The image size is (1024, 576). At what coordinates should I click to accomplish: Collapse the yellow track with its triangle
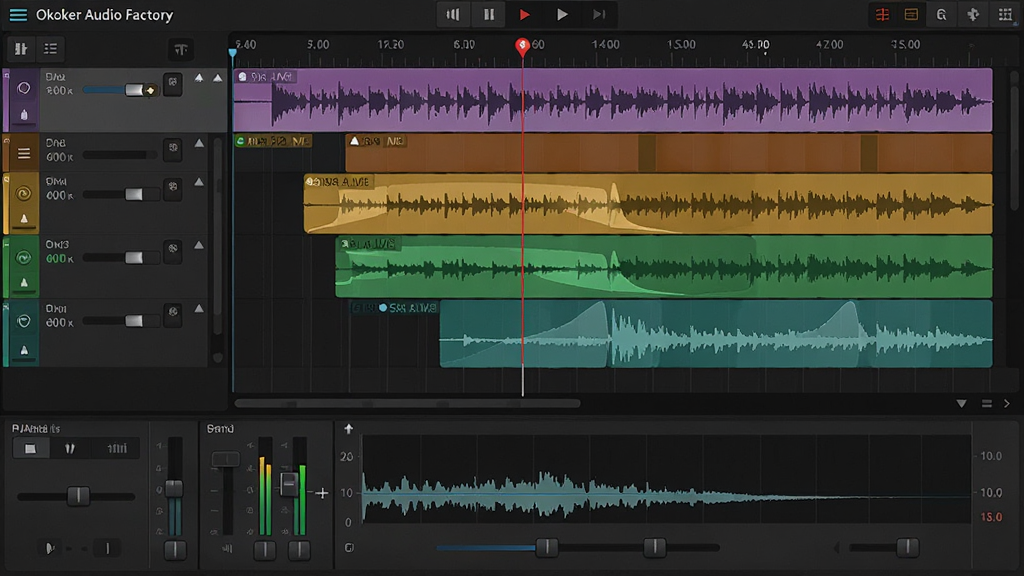coord(199,182)
